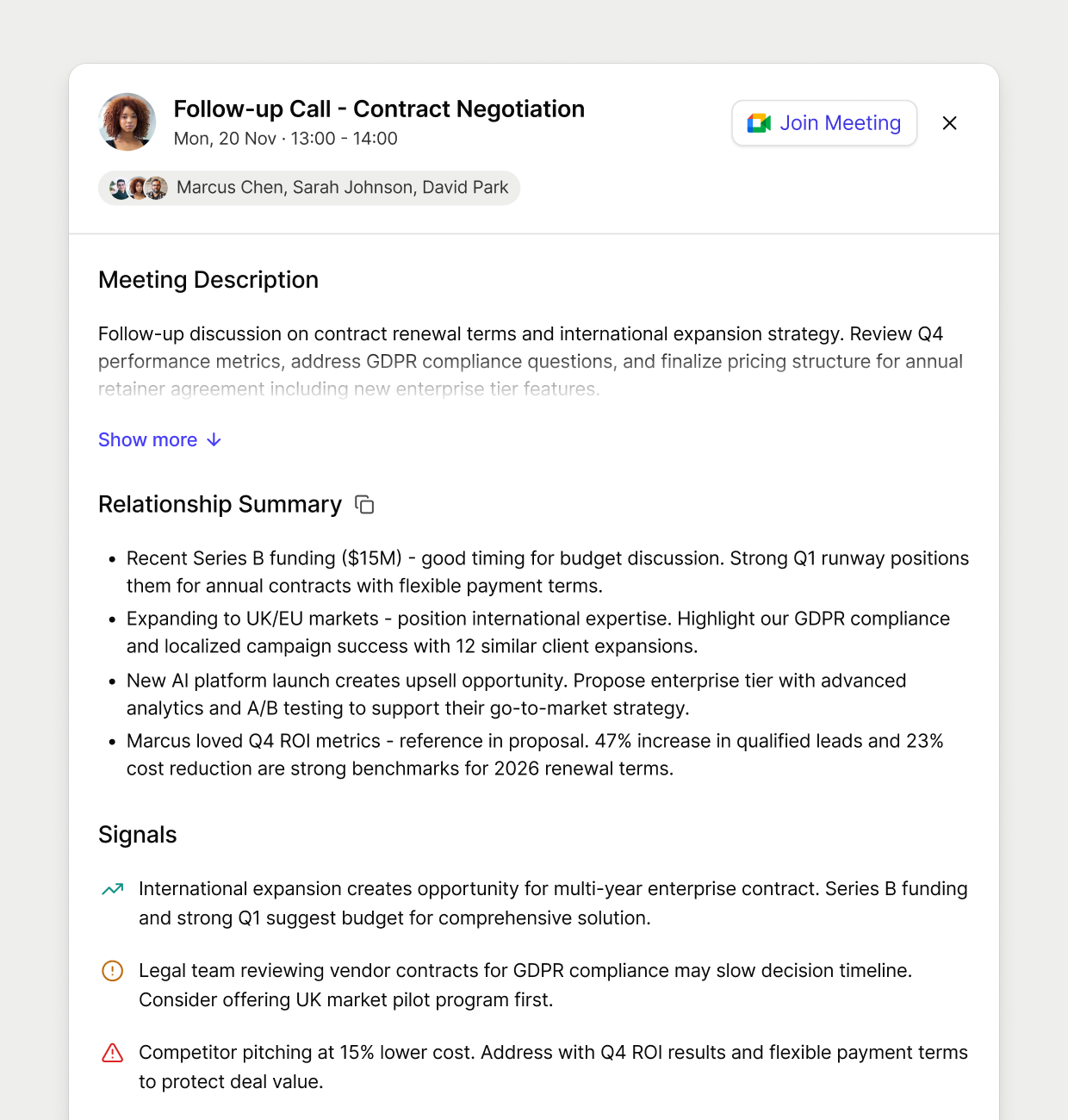
Task: Click the down arrow beside Show more
Action: tap(214, 440)
